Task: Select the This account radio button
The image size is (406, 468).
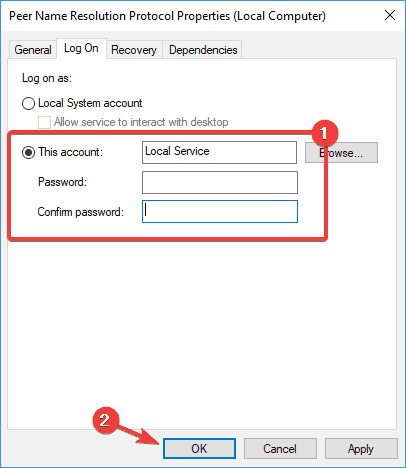Action: pyautogui.click(x=28, y=152)
